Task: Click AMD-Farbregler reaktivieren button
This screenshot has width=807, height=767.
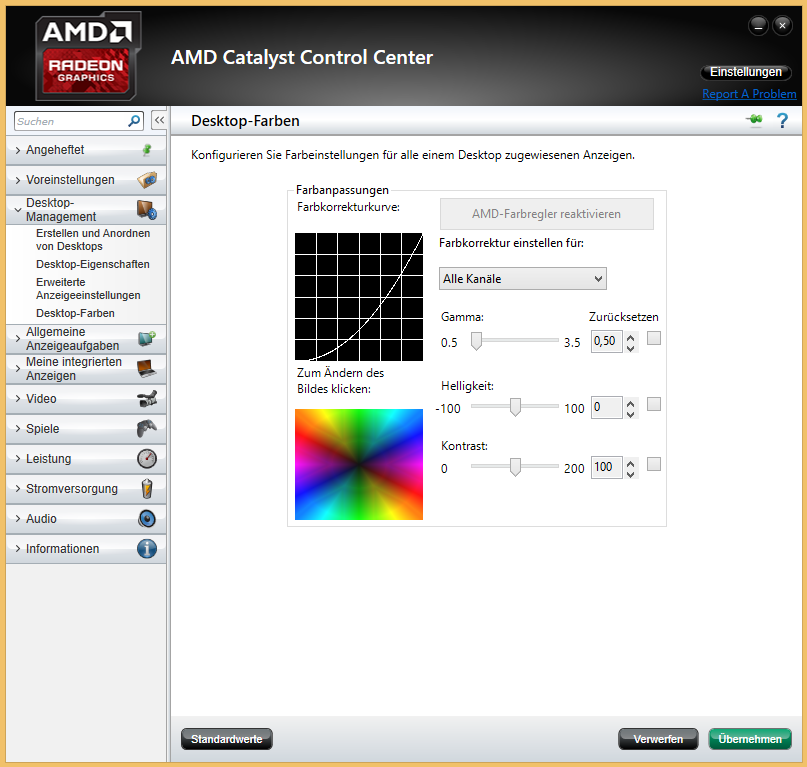Action: pos(547,214)
